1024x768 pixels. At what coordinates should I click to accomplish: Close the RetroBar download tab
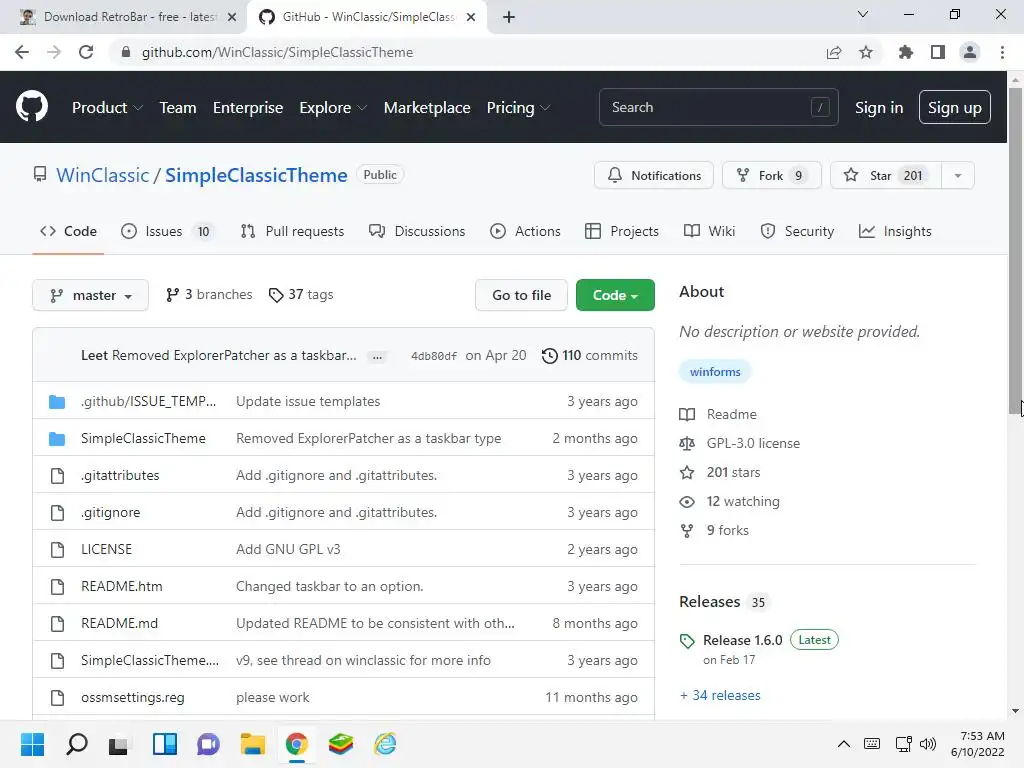pyautogui.click(x=231, y=17)
